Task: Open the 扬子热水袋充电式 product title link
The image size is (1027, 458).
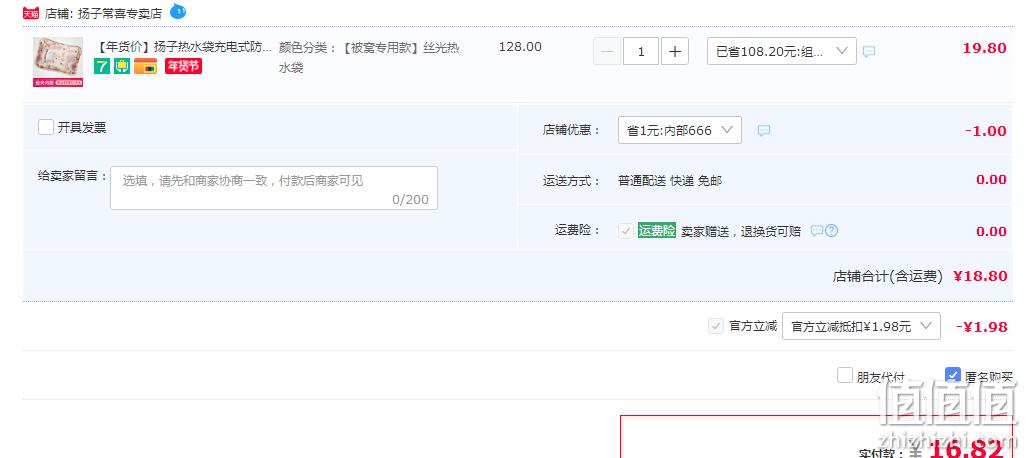Action: point(183,47)
